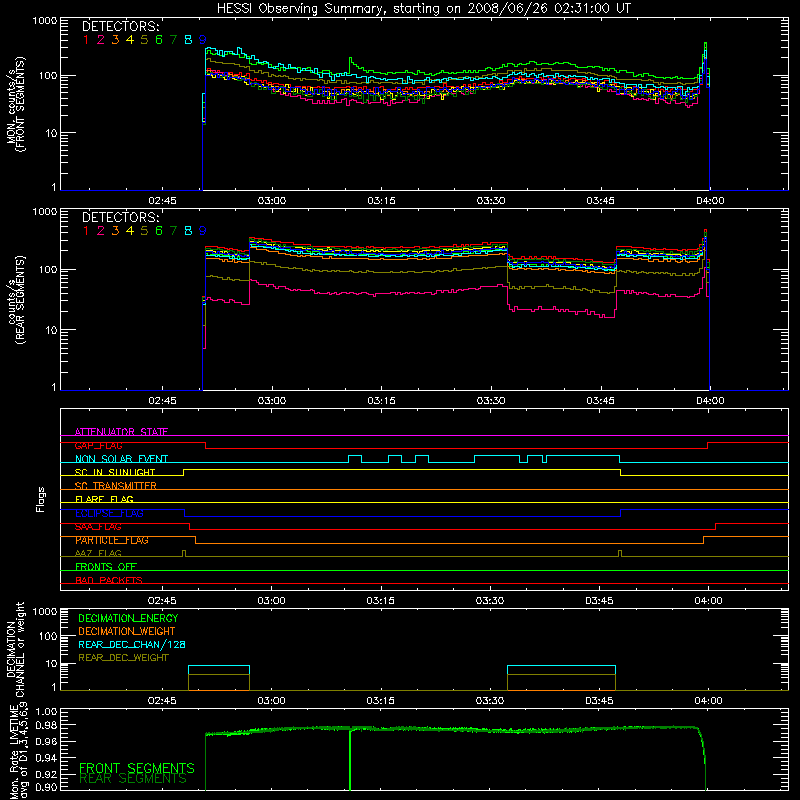Click the FRONTS_OFF flag label
Image resolution: width=800 pixels, height=800 pixels.
pos(106,567)
